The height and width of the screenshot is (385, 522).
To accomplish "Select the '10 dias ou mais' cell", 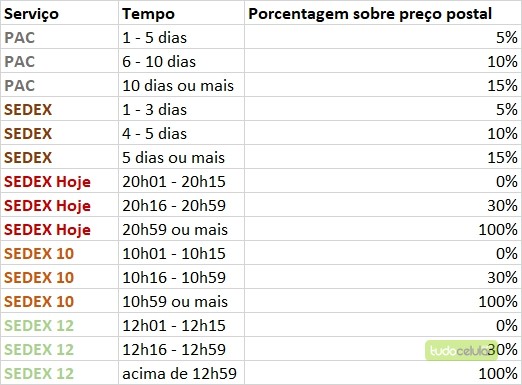I will pyautogui.click(x=181, y=85).
